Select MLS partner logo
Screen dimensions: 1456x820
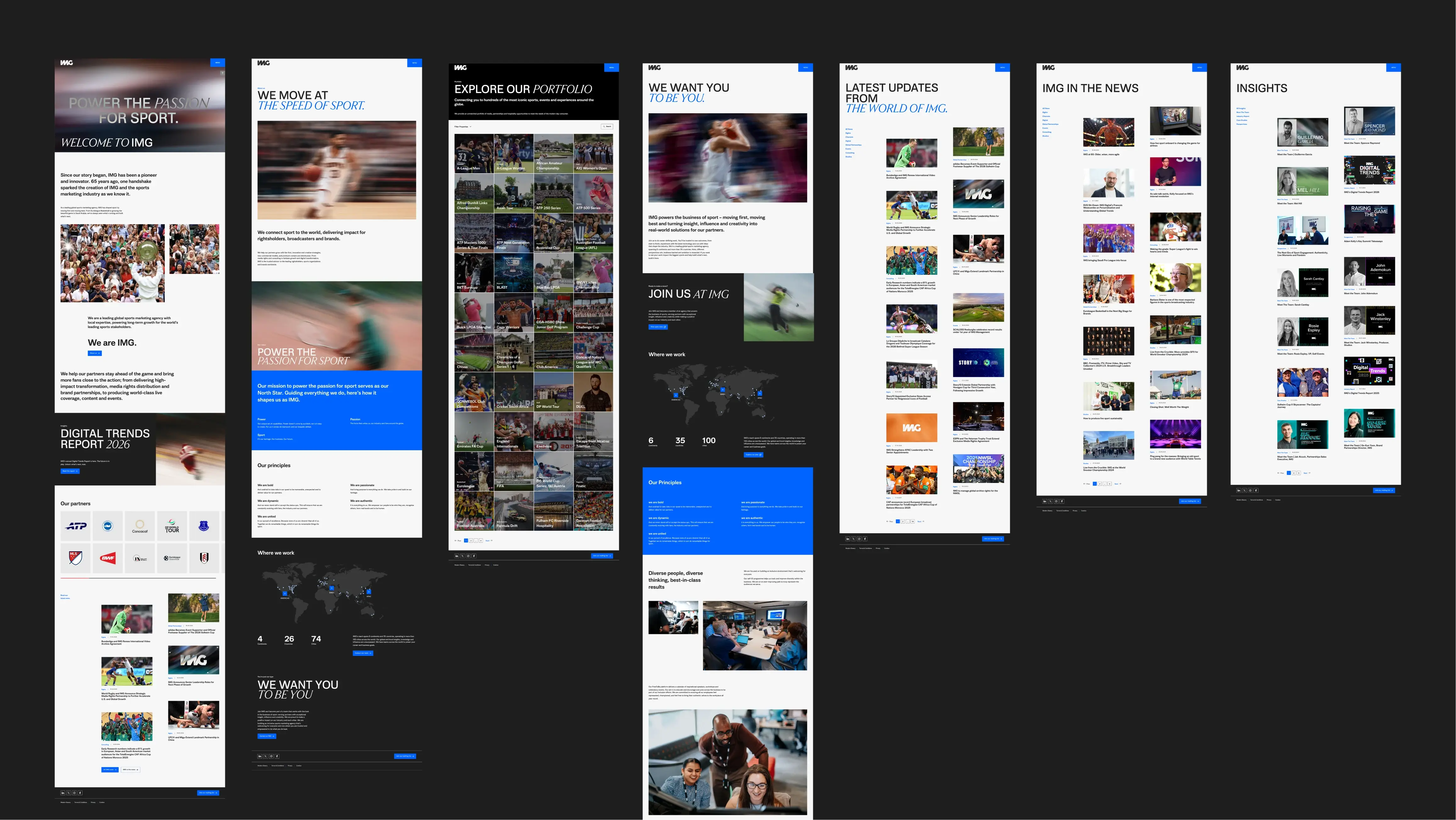pos(76,558)
